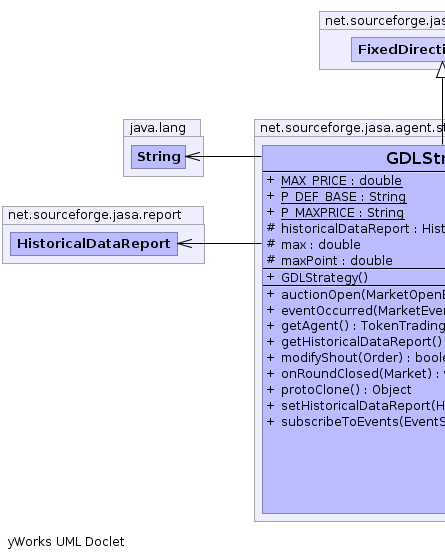Click the GDLStrategy class title
The width and height of the screenshot is (445, 559).
[415, 158]
